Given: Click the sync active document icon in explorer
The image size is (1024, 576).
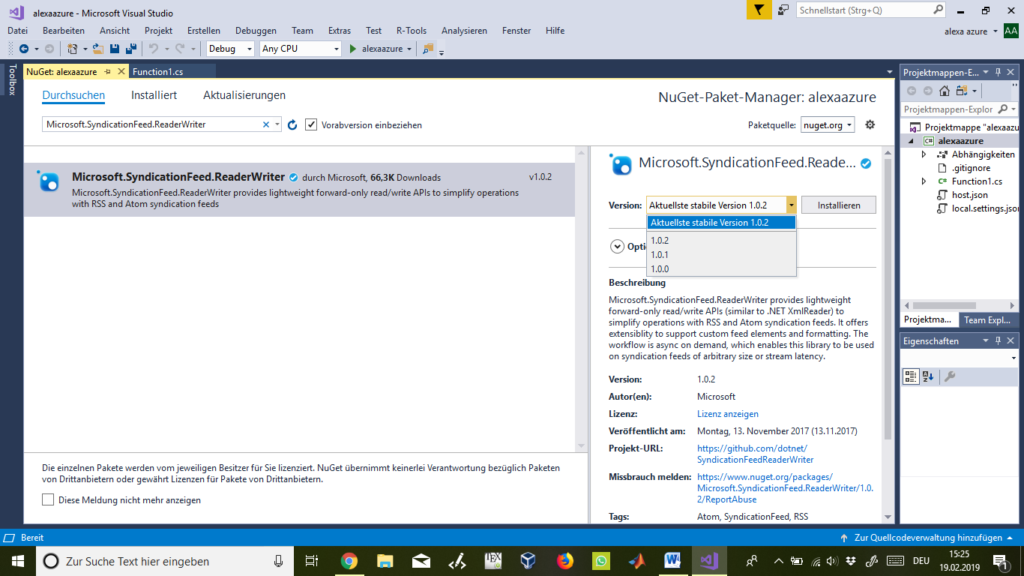Looking at the screenshot, I should click(961, 91).
